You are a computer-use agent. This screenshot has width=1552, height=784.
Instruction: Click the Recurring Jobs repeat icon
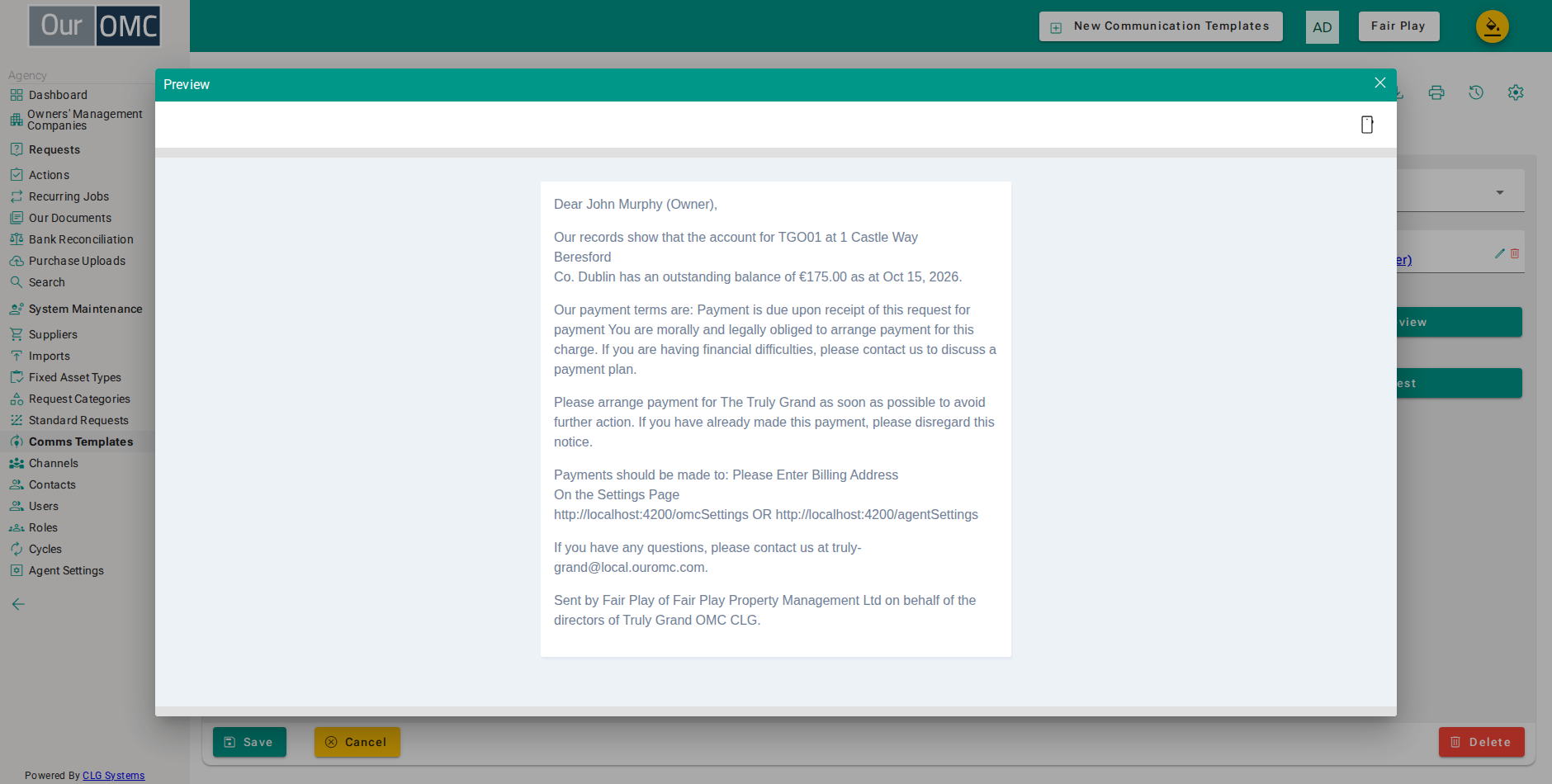pos(17,196)
